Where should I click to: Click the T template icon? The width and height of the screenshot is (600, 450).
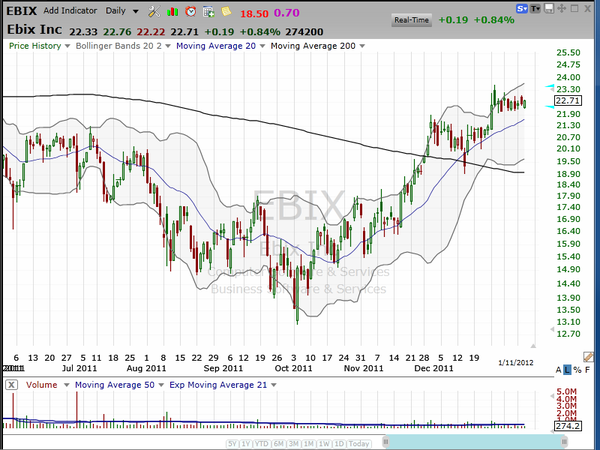click(x=535, y=8)
